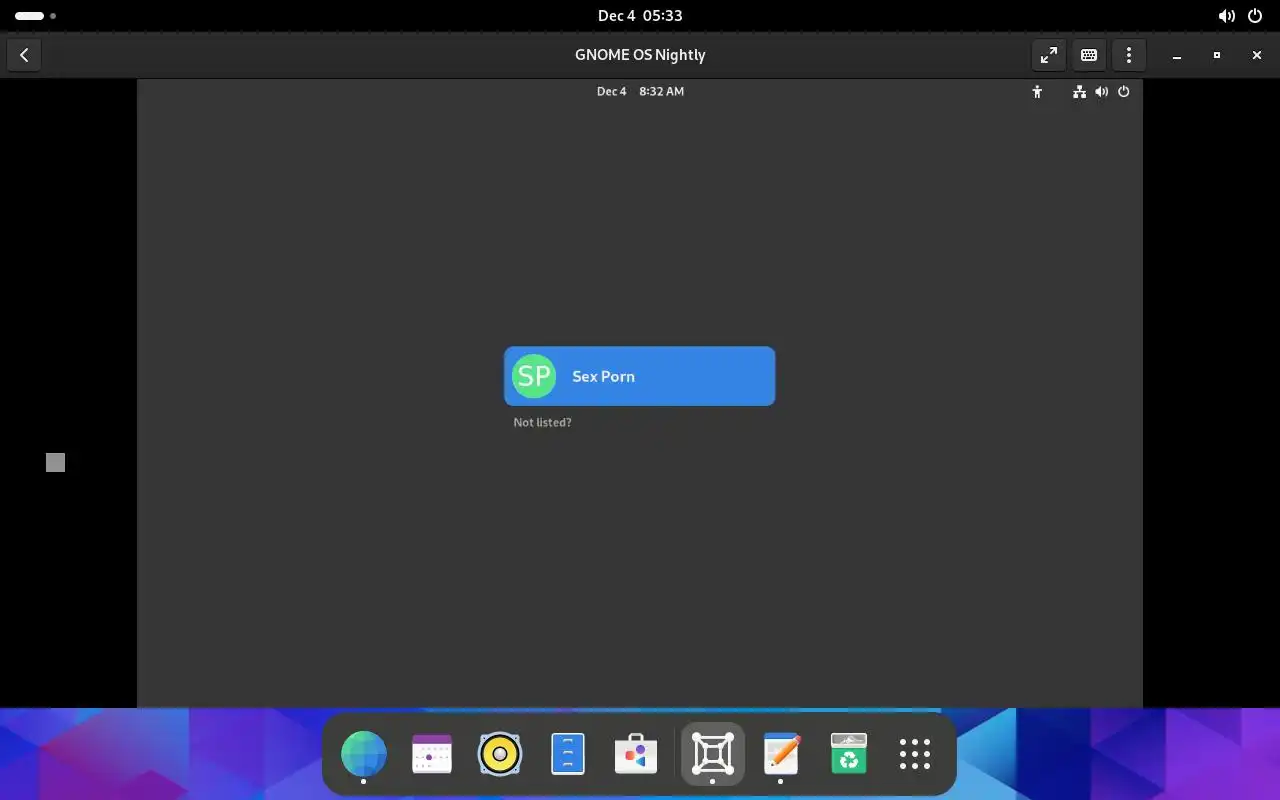Screen dimensions: 1280x800
Task: Select the user account entry on login screen
Action: (639, 376)
